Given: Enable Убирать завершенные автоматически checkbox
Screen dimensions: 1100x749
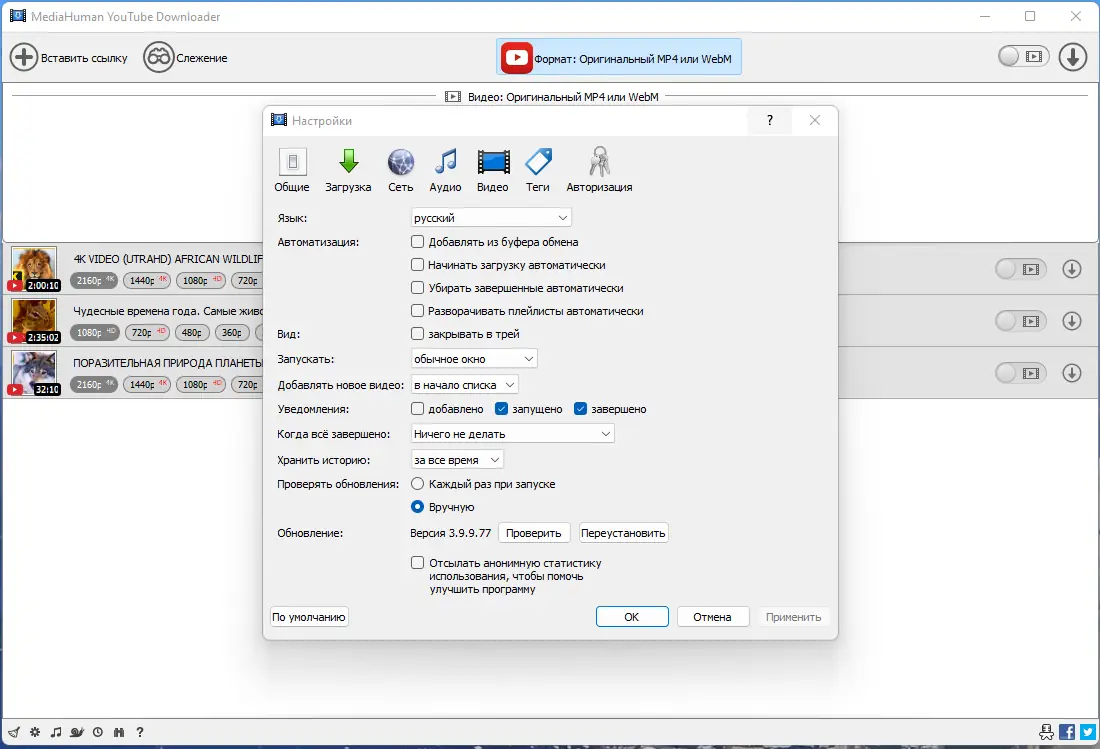Looking at the screenshot, I should click(417, 288).
